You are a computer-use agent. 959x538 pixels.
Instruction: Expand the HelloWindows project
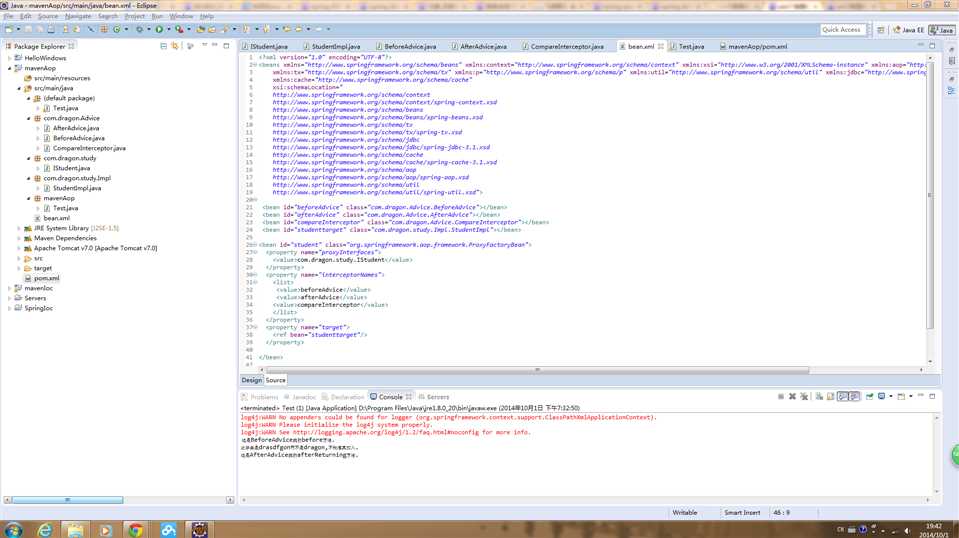pos(9,58)
